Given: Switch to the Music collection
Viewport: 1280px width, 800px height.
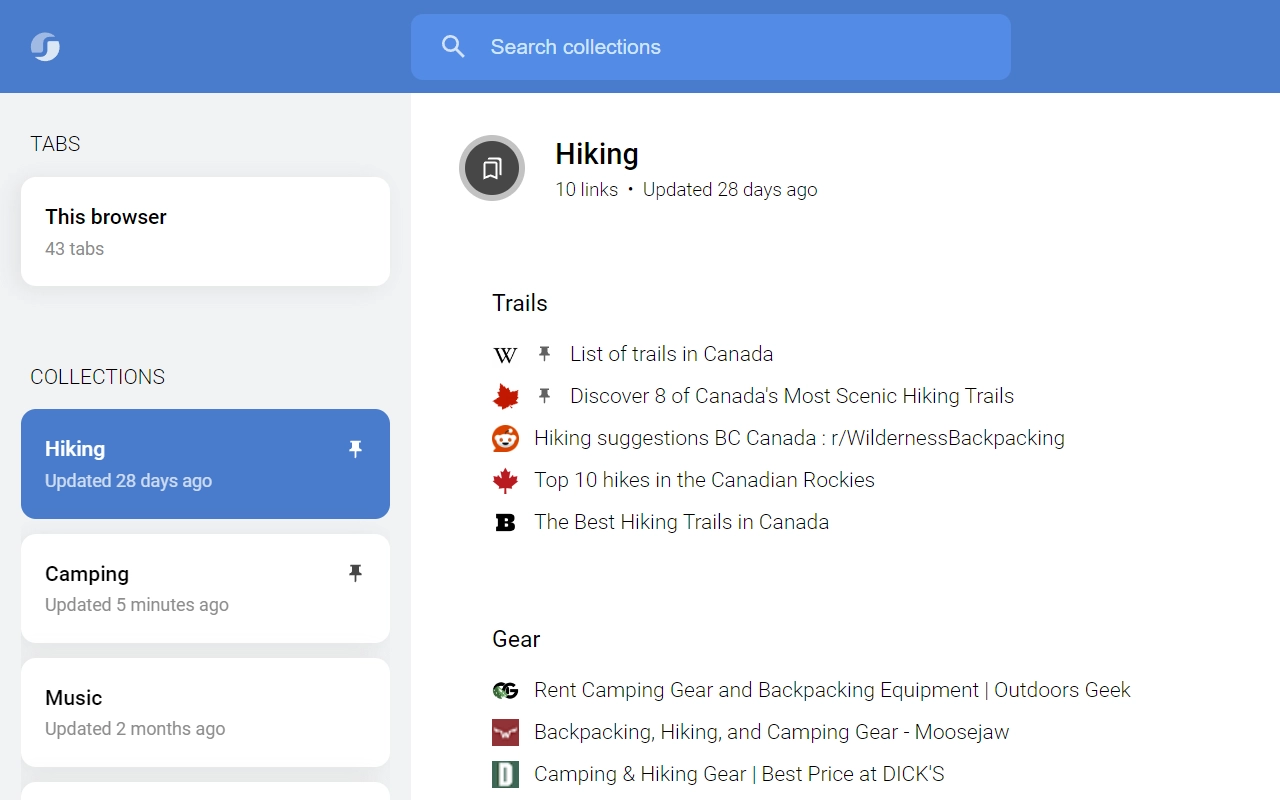Looking at the screenshot, I should pos(205,712).
